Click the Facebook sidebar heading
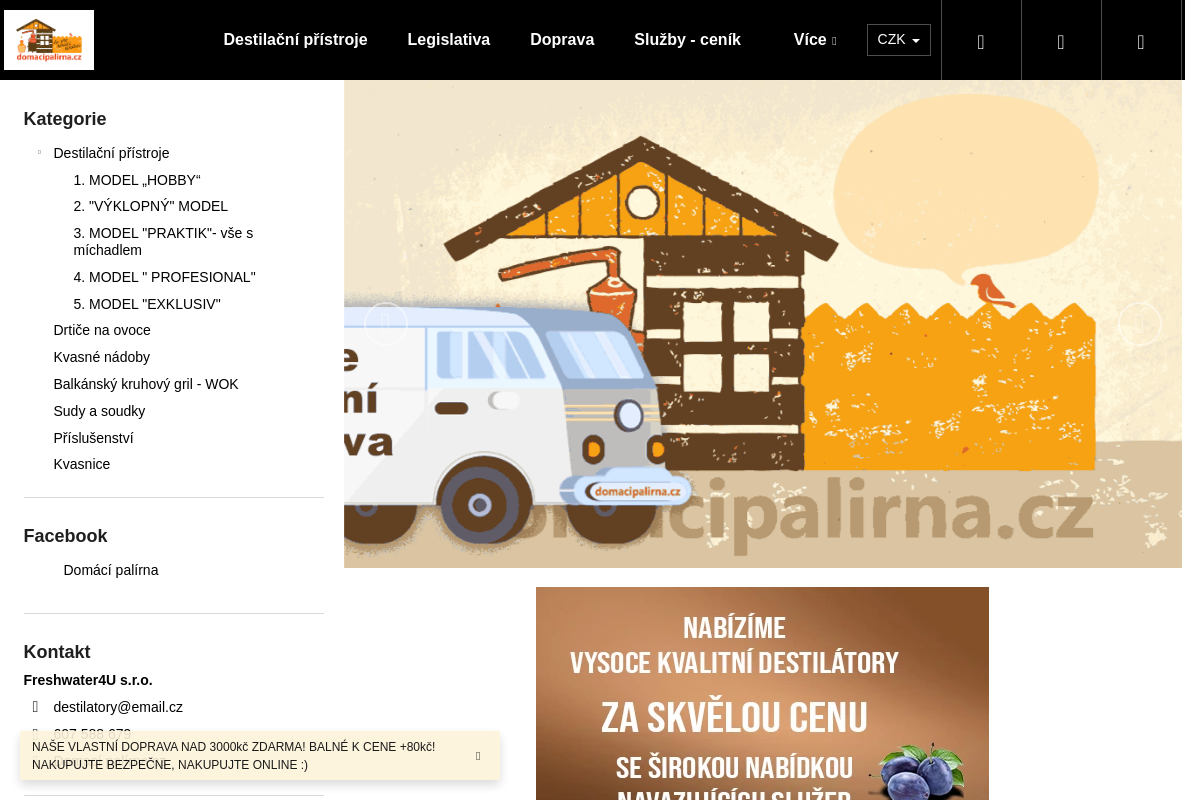1200x800 pixels. (x=66, y=536)
